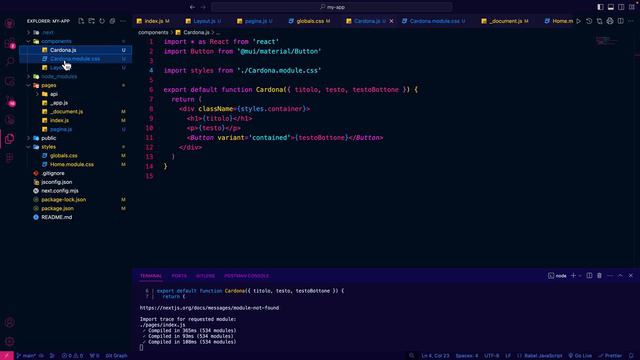The width and height of the screenshot is (640, 360).
Task: Switch to the index.js editor tab
Action: click(x=153, y=21)
